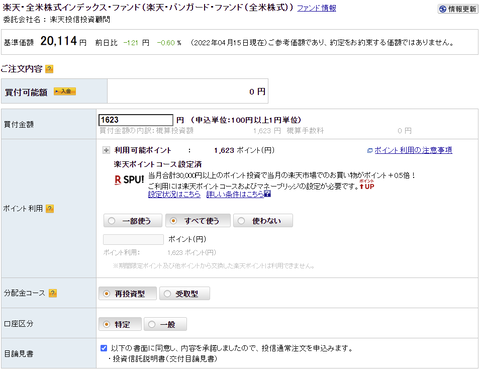Viewport: 480px width, 369px height.
Task: Select 一般 account type
Action: [165, 324]
